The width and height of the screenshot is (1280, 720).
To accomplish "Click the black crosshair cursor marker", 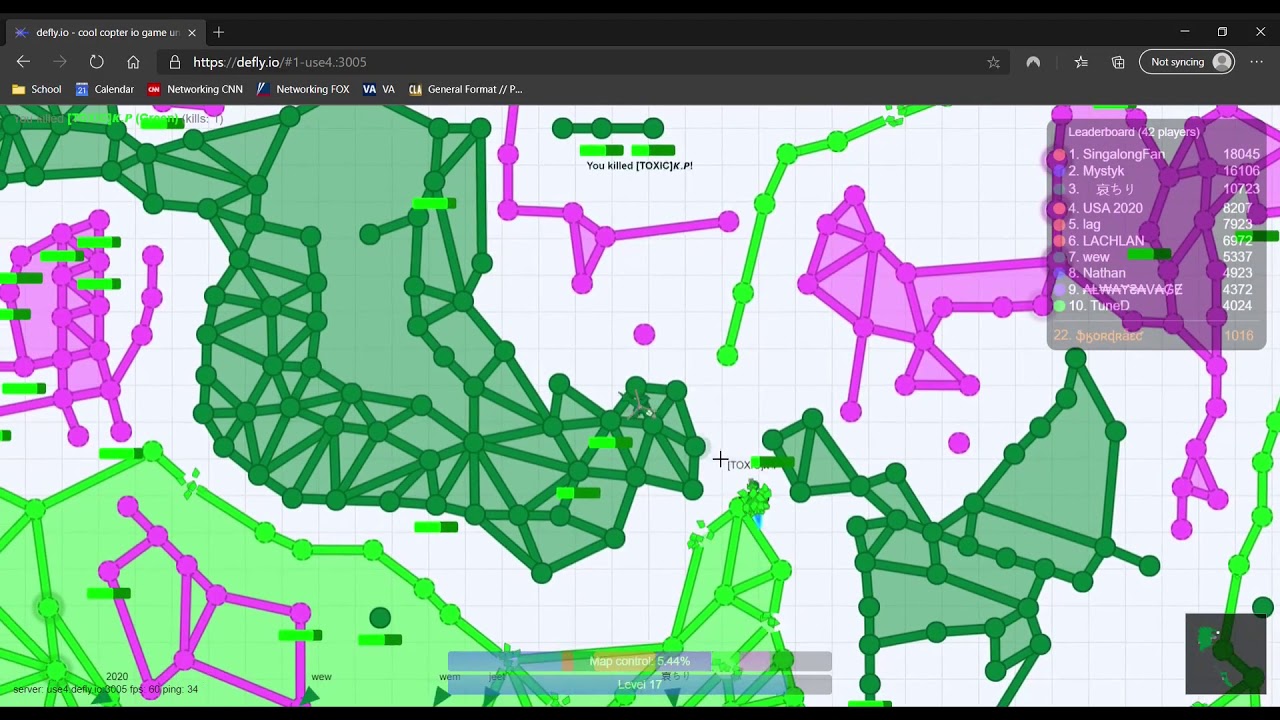I will click(720, 460).
